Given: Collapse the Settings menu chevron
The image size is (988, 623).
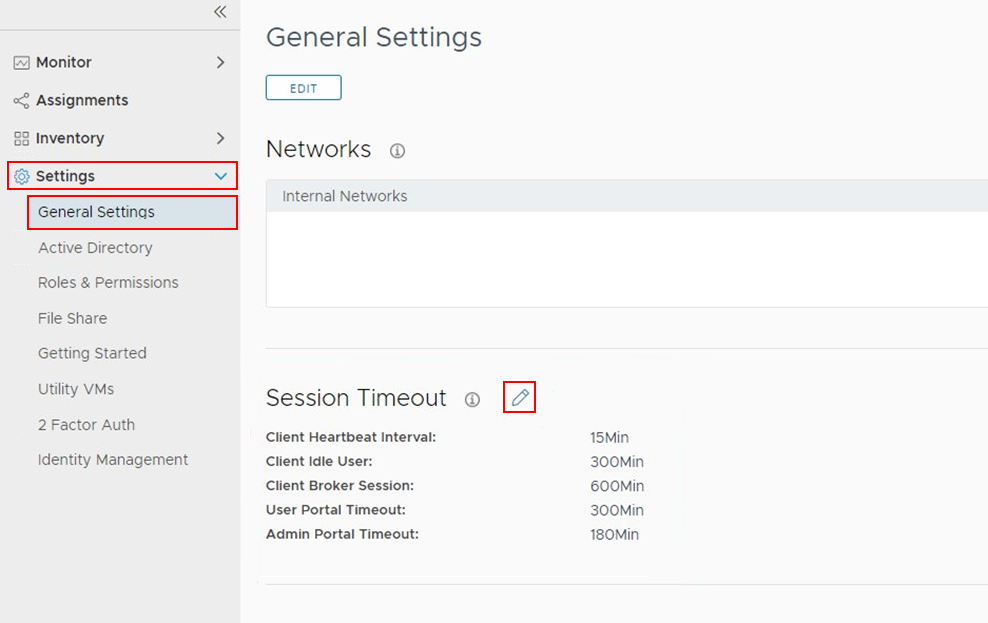Looking at the screenshot, I should (x=221, y=177).
